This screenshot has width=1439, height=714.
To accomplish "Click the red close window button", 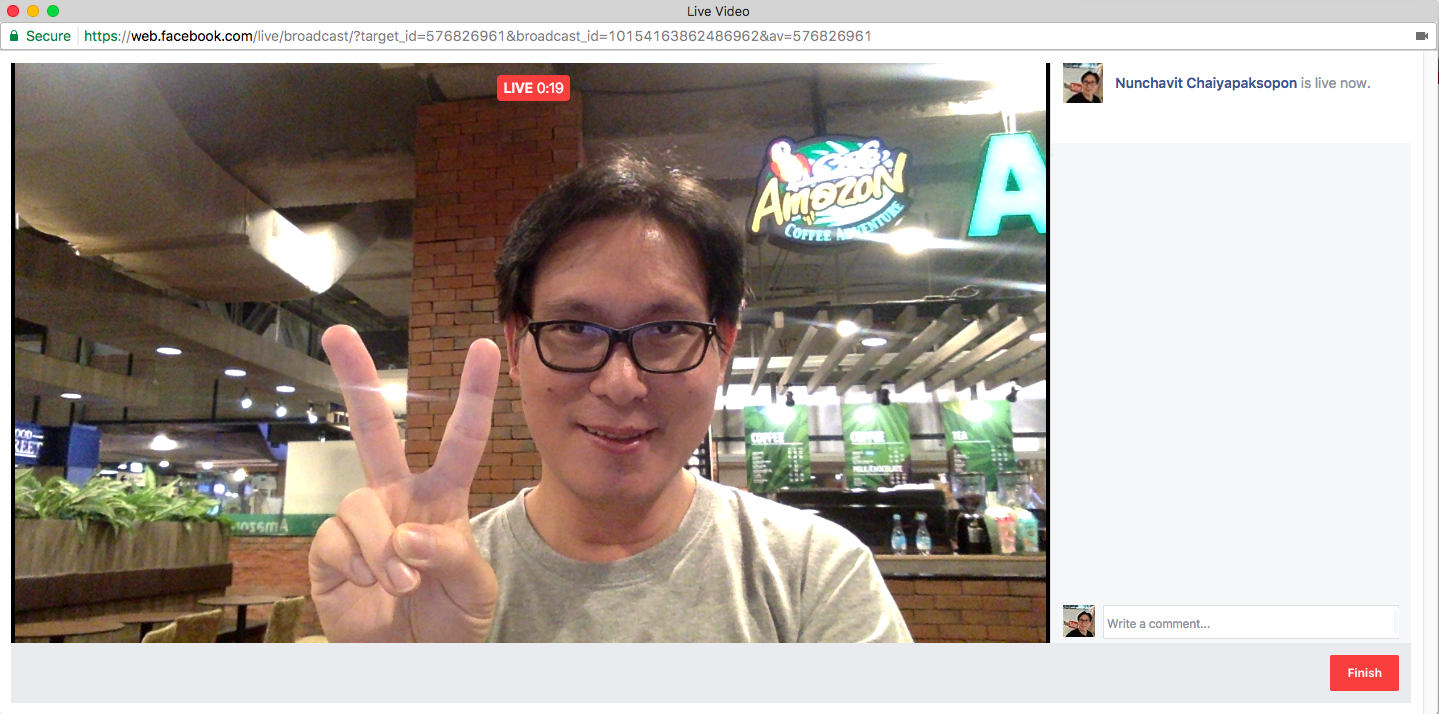I will (x=13, y=11).
